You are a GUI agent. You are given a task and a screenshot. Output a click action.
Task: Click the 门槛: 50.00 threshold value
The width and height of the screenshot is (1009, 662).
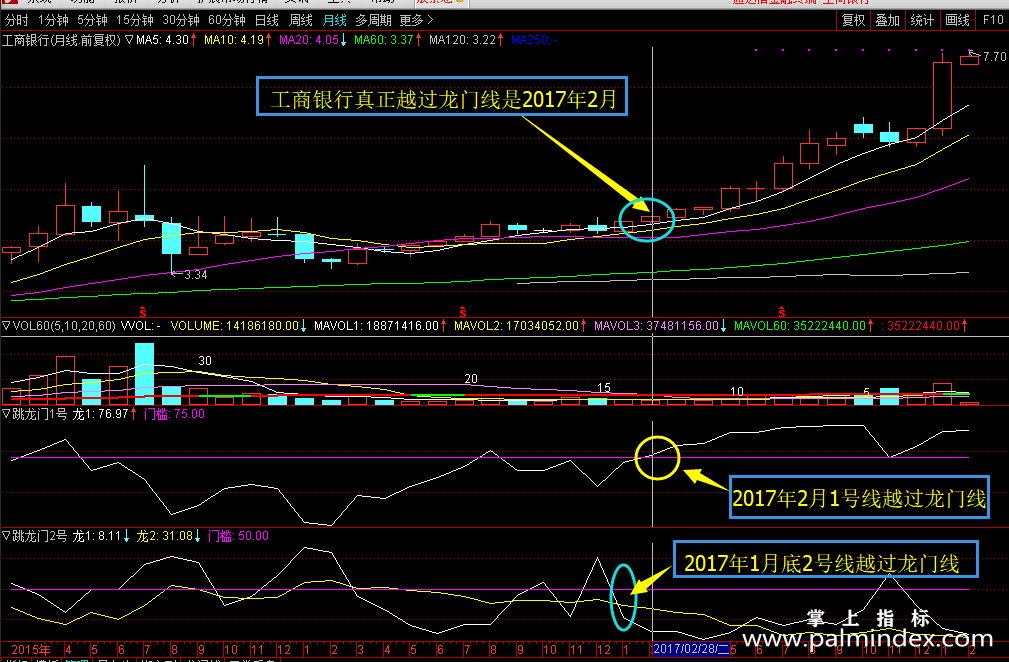click(x=239, y=536)
